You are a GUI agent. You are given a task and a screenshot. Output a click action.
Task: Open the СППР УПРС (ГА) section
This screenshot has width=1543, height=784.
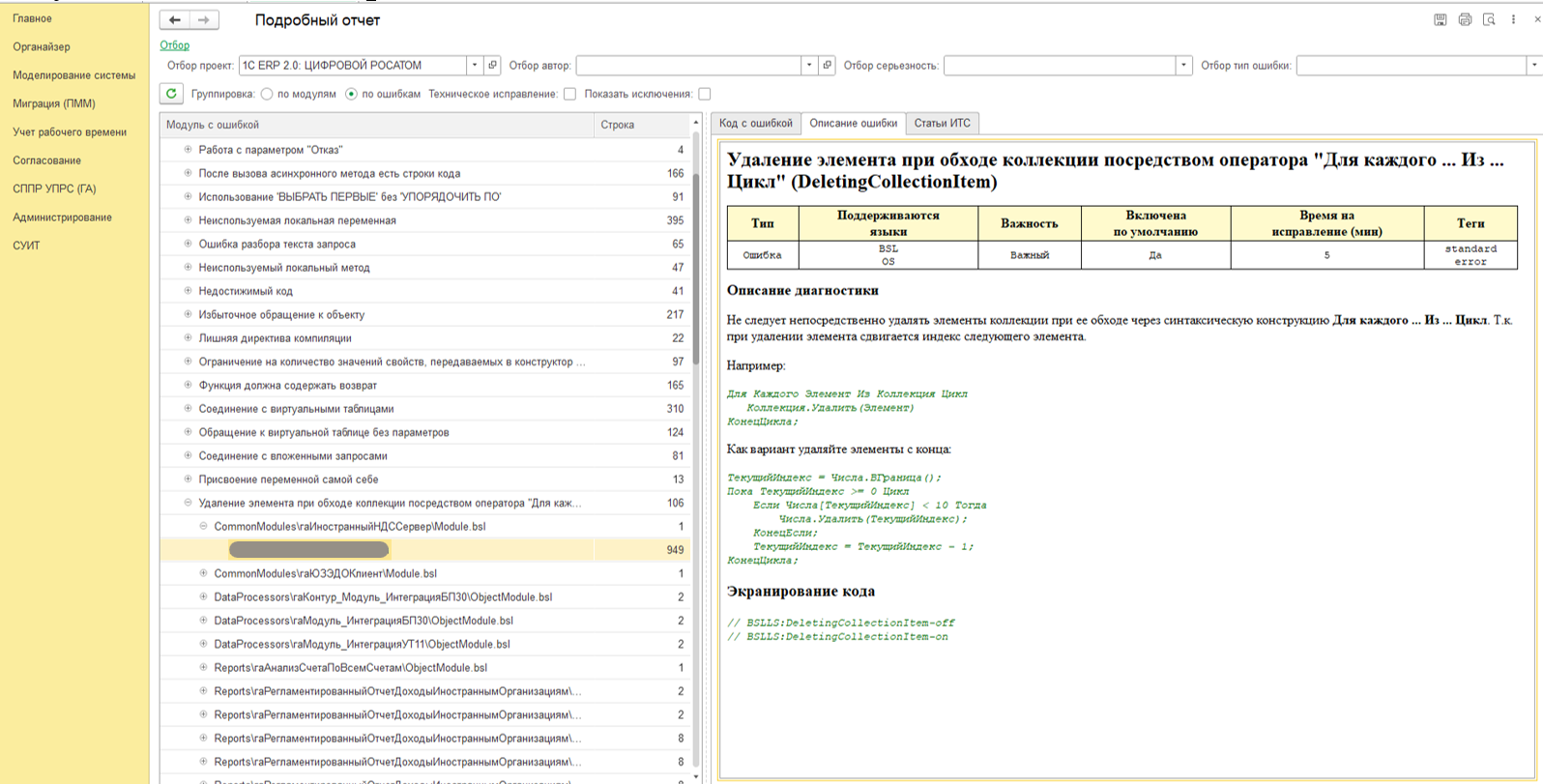[54, 189]
